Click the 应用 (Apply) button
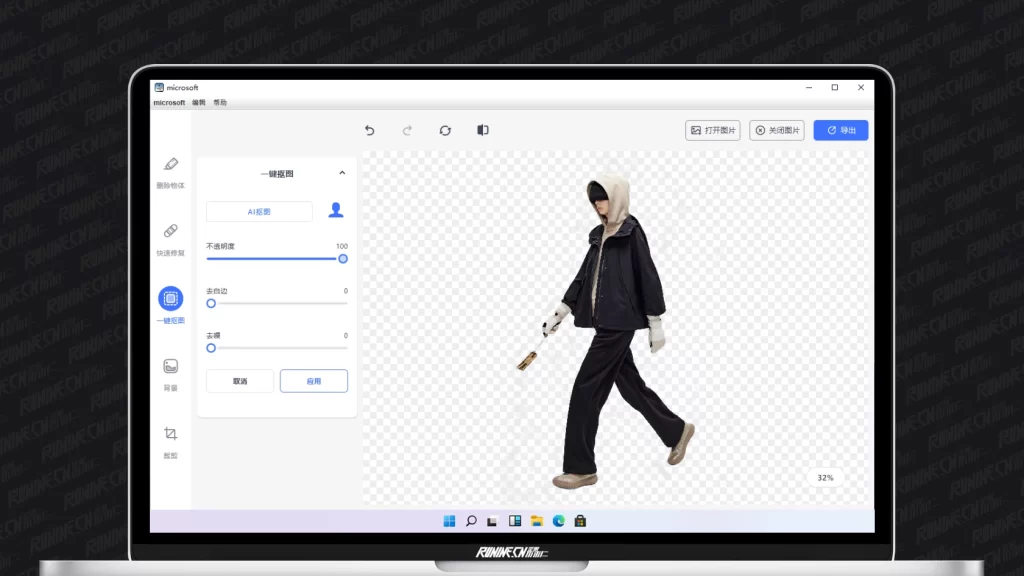 pyautogui.click(x=313, y=381)
